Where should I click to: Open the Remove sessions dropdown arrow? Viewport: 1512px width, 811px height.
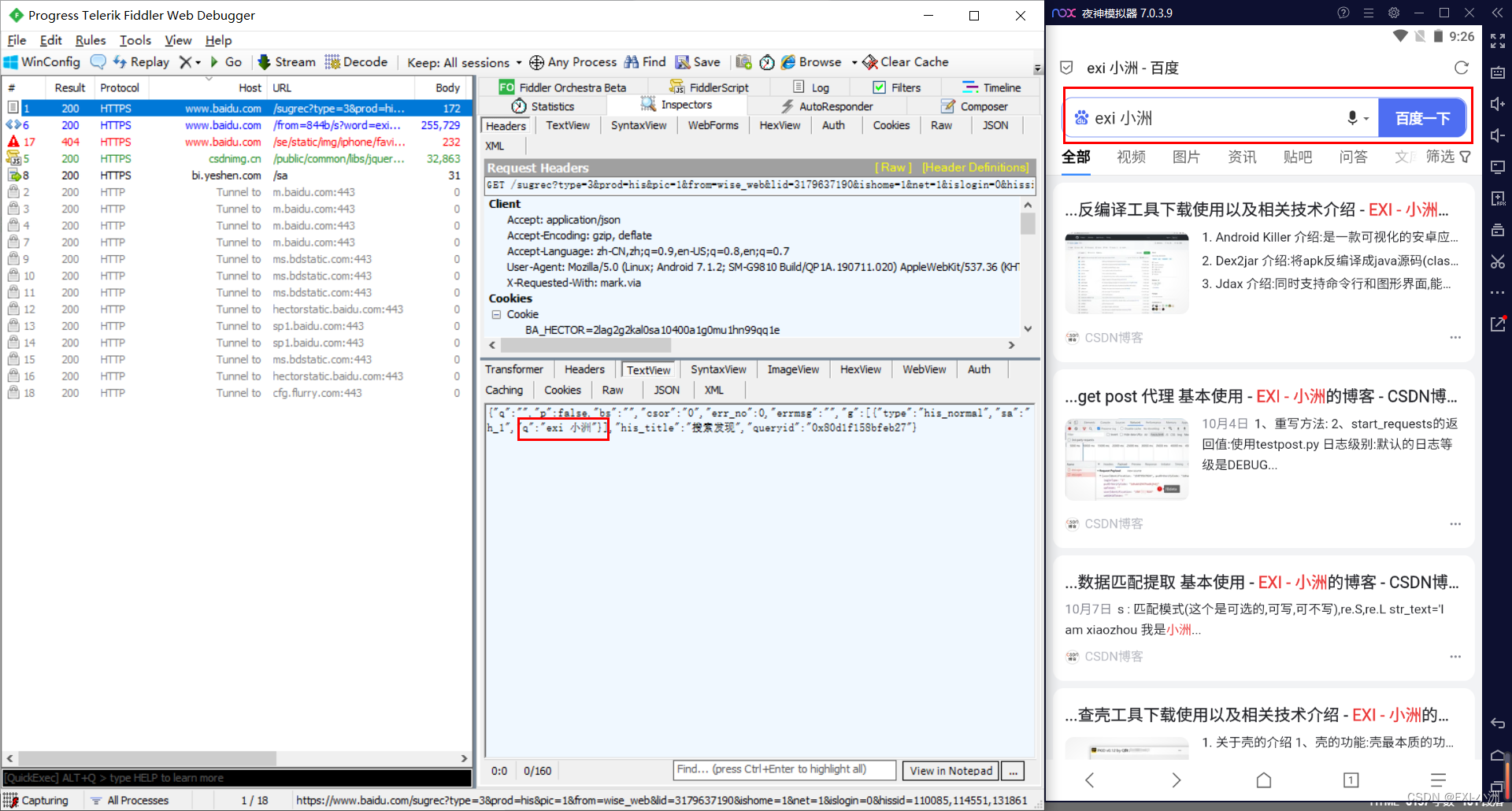pyautogui.click(x=198, y=63)
